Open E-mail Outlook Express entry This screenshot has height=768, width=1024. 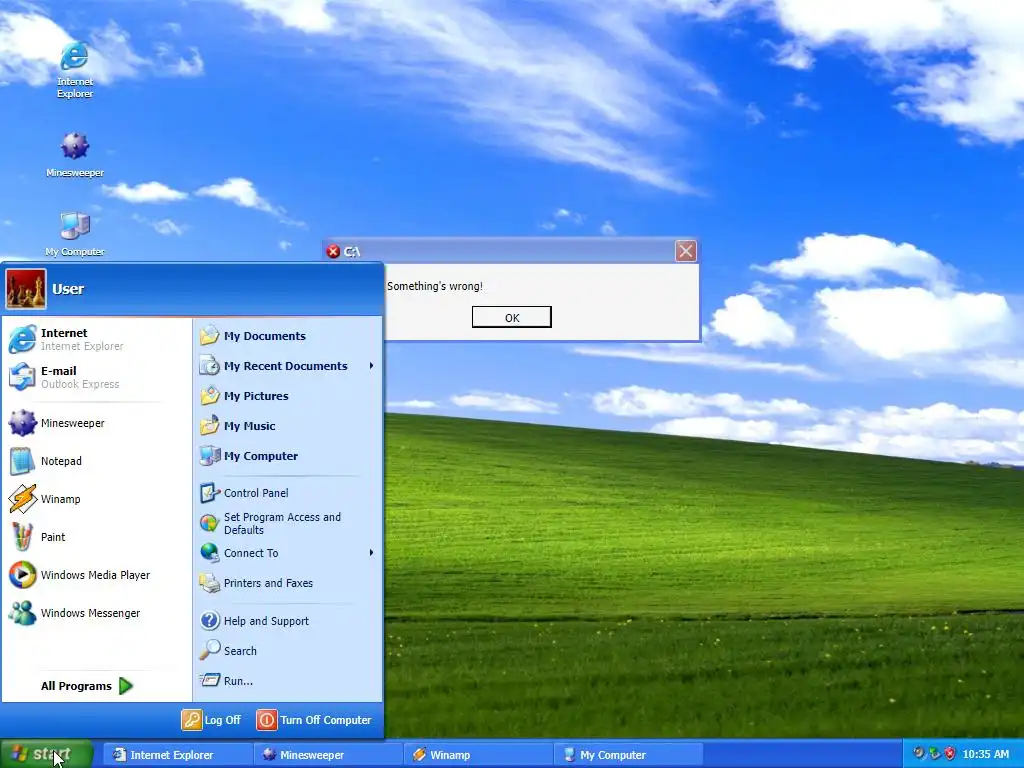click(x=97, y=377)
